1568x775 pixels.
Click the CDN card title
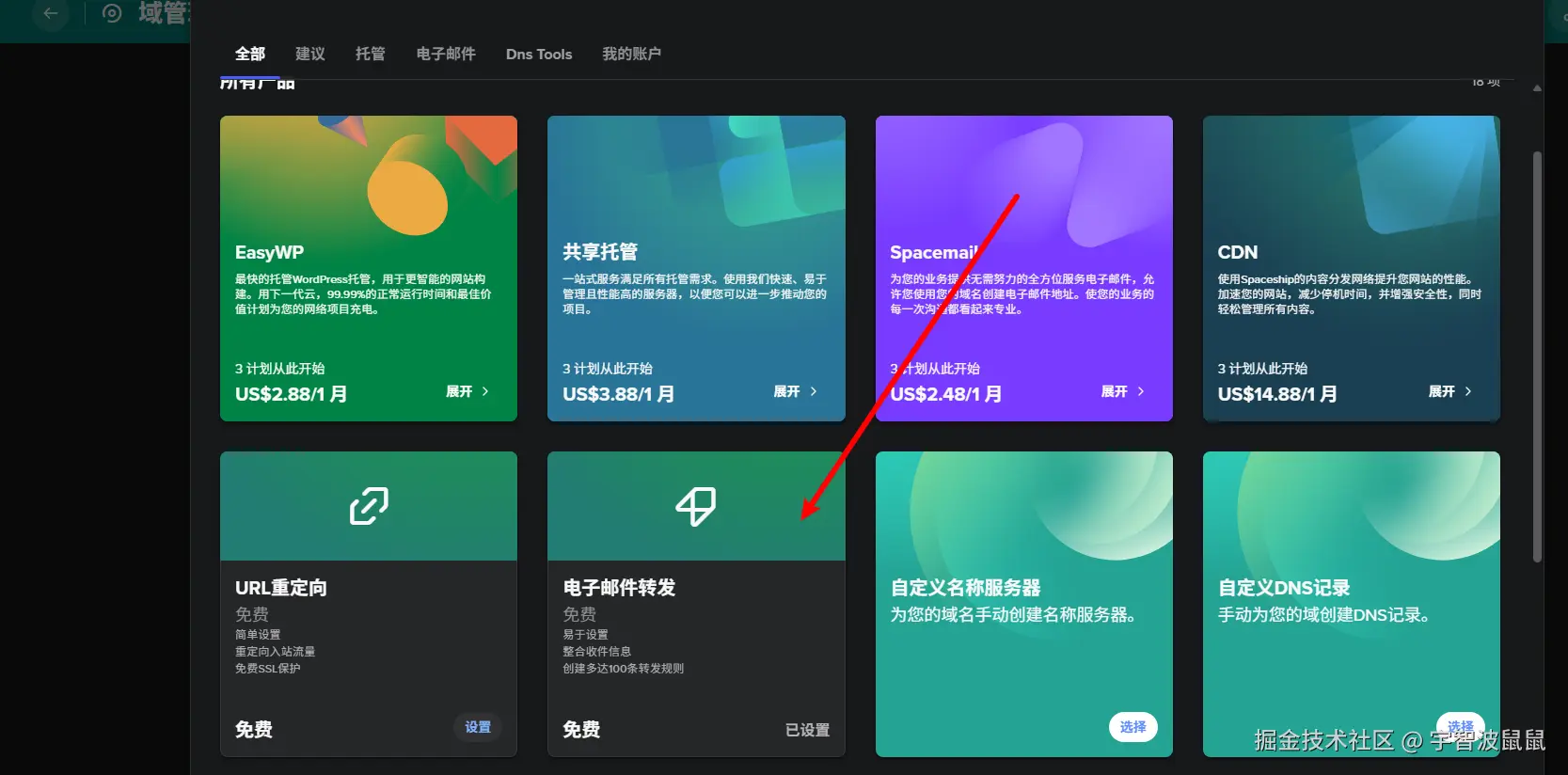pyautogui.click(x=1237, y=252)
